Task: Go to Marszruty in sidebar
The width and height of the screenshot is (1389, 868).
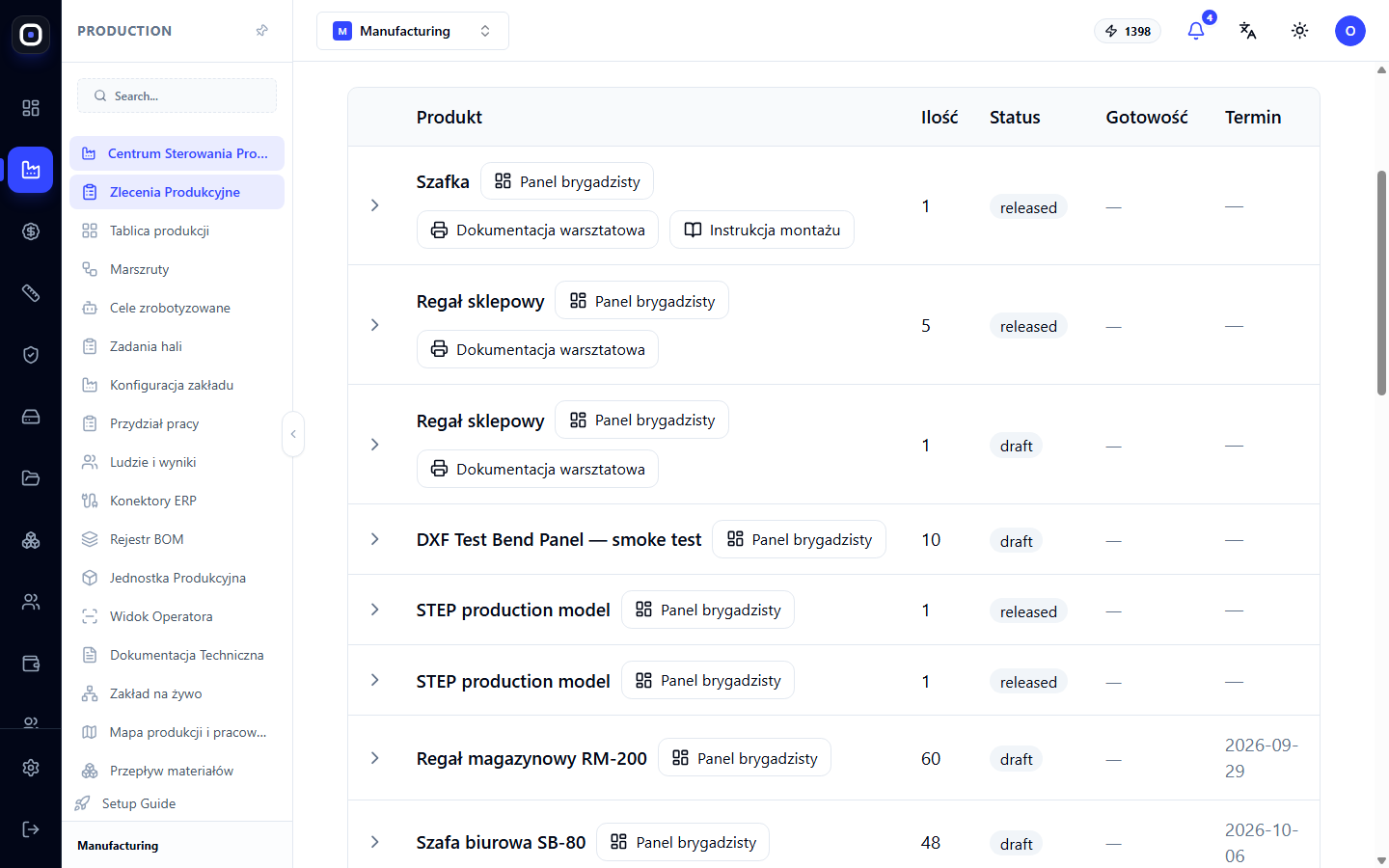Action: click(x=177, y=269)
